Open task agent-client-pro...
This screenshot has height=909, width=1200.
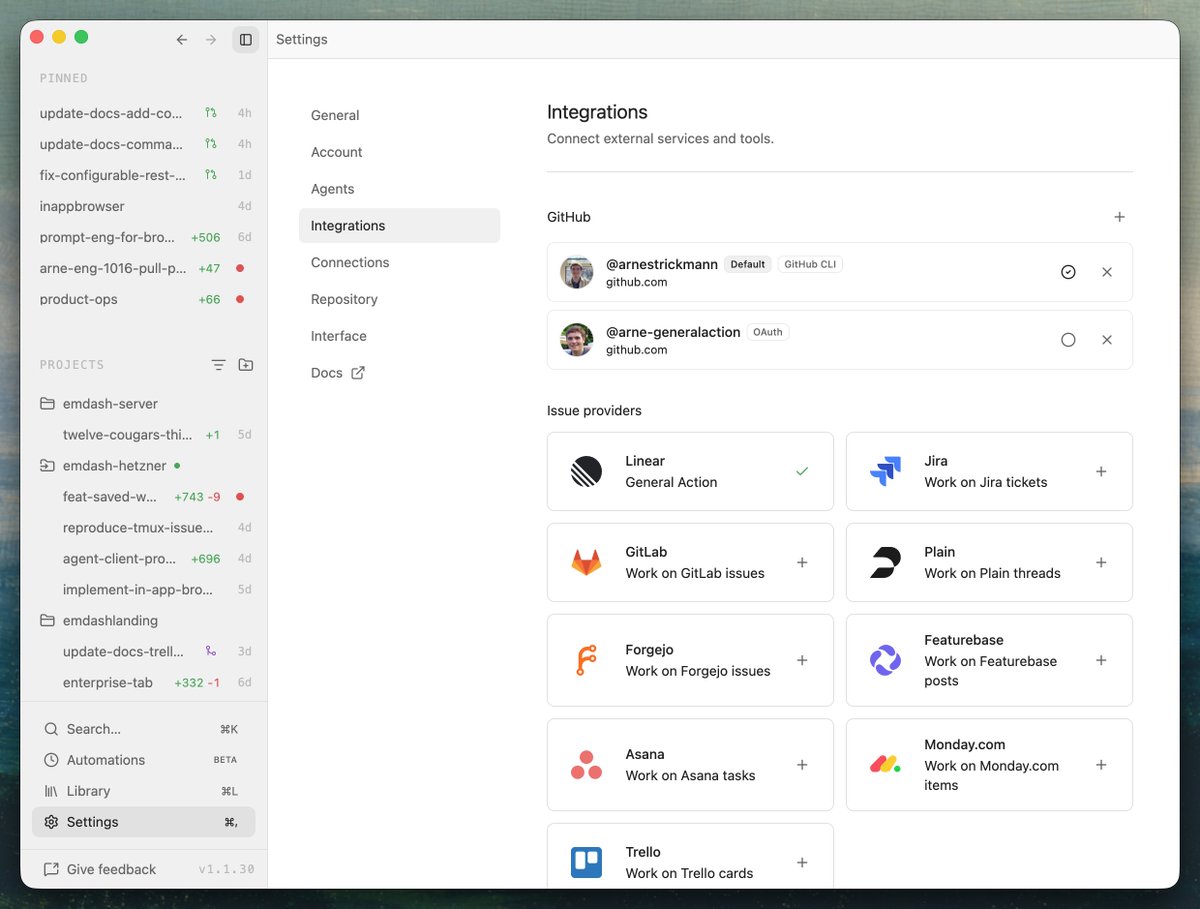[x=144, y=559]
